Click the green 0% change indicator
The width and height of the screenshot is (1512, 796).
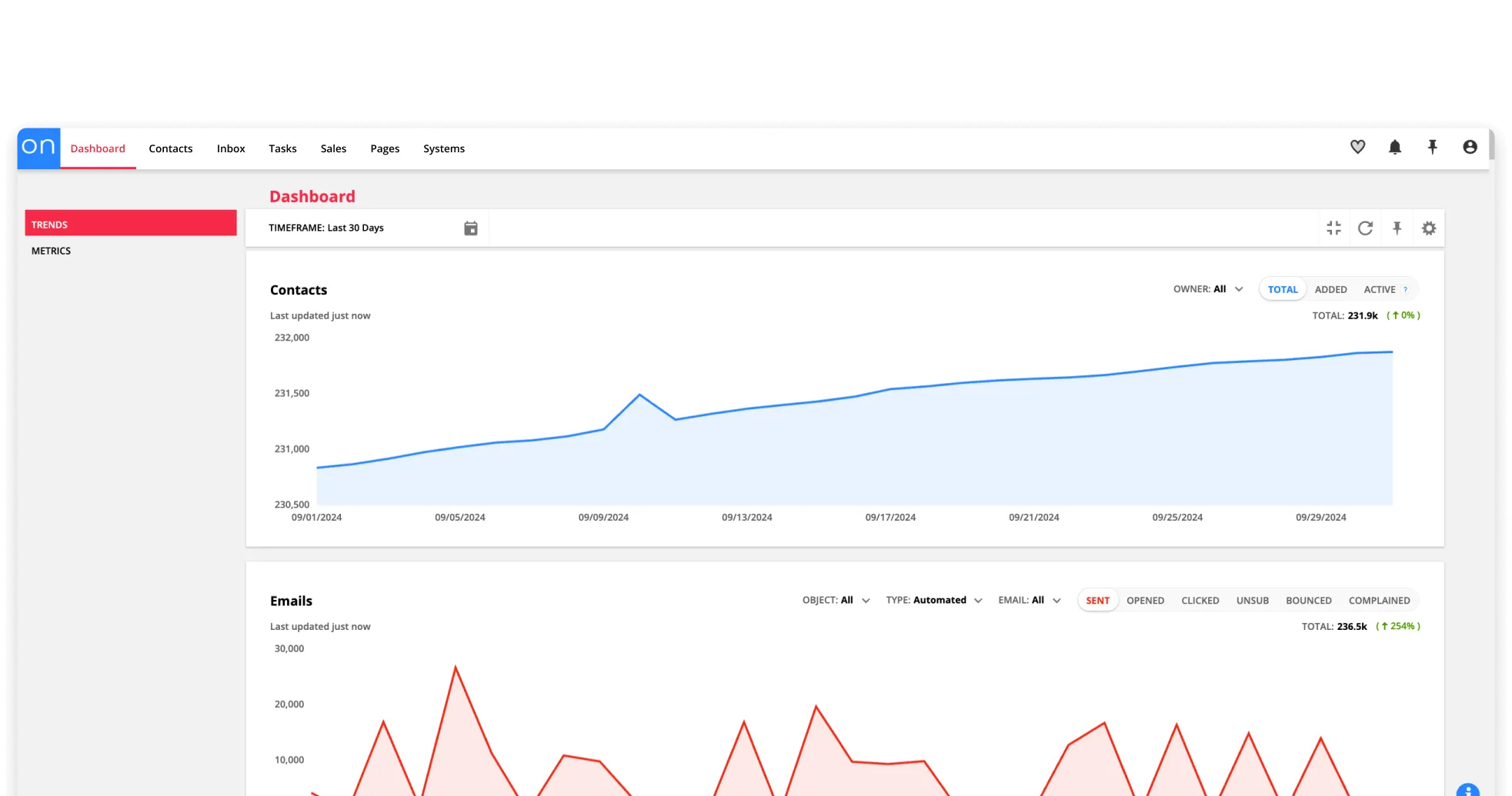[1404, 315]
